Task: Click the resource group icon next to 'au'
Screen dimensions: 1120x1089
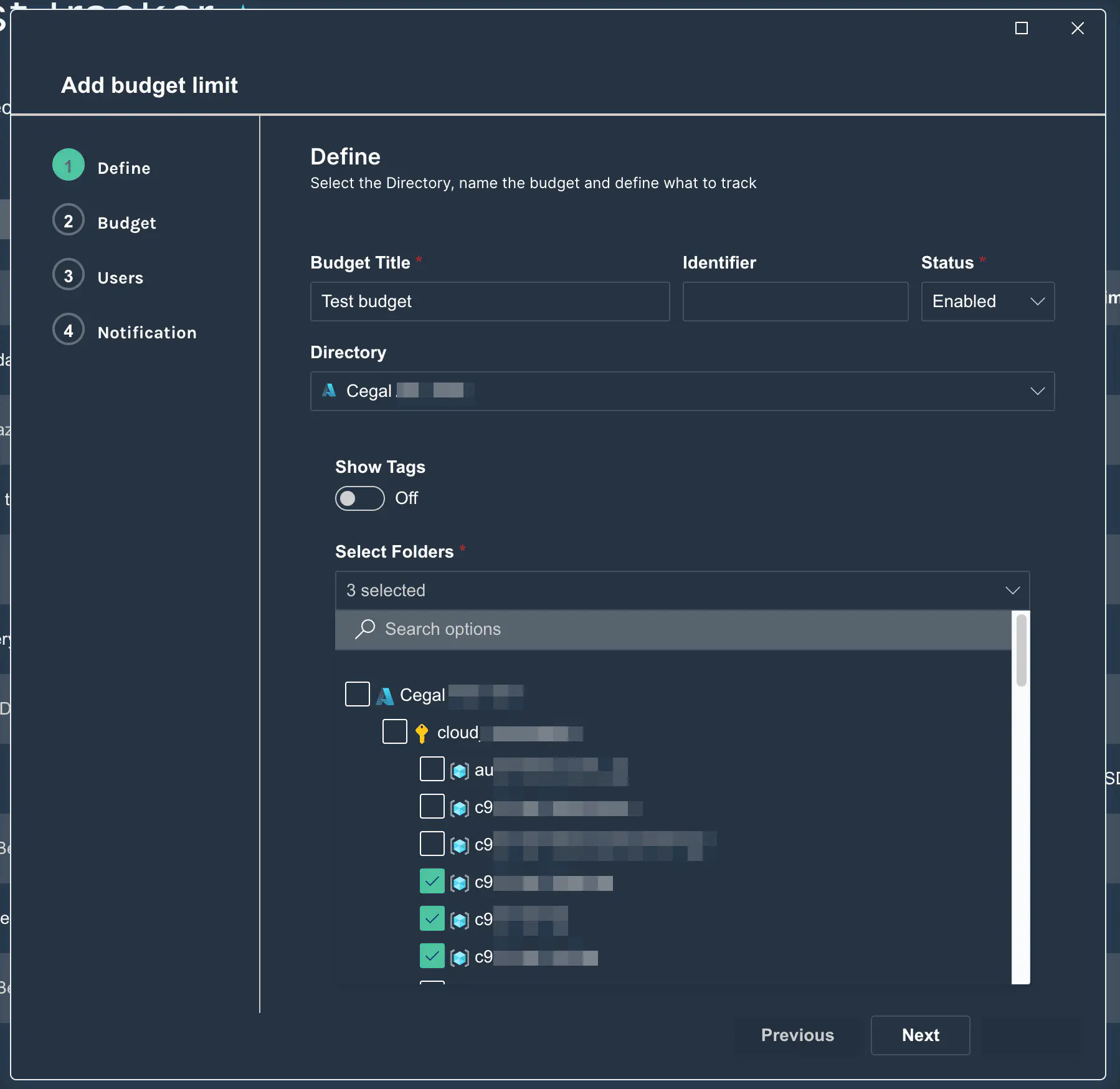Action: [x=460, y=771]
